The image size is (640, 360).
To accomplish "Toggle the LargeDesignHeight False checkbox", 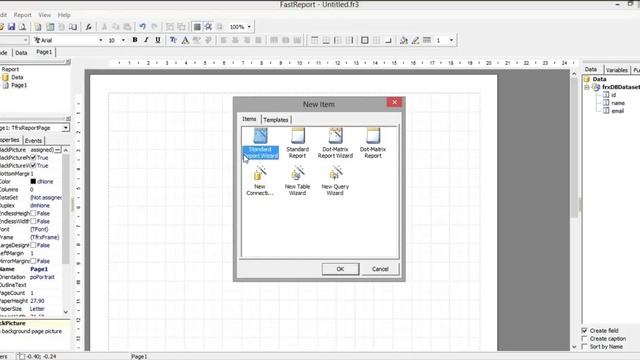I will pos(33,245).
